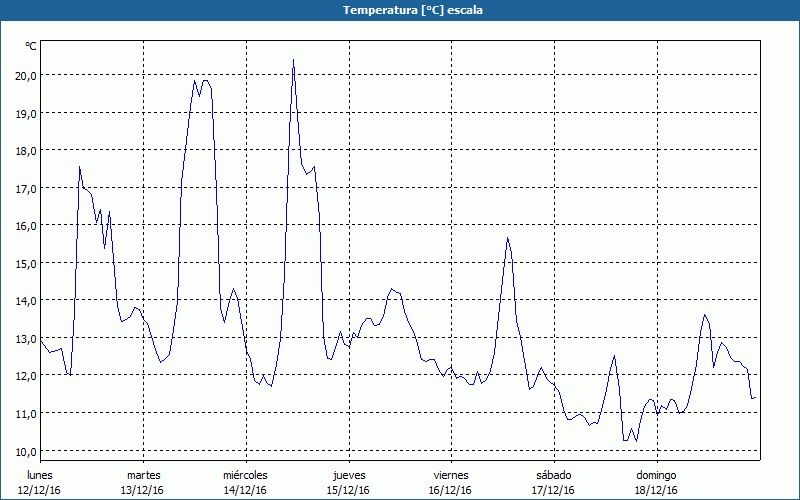
Task: Click the "Temperatura [°C] escala" chart title
Action: point(399,10)
